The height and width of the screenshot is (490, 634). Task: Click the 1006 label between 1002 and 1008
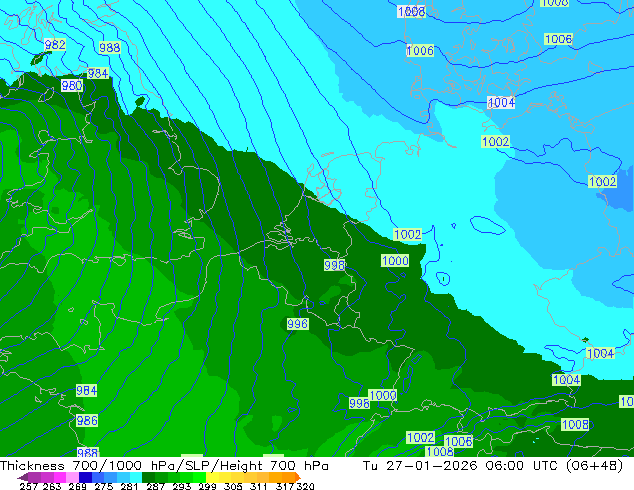458,441
